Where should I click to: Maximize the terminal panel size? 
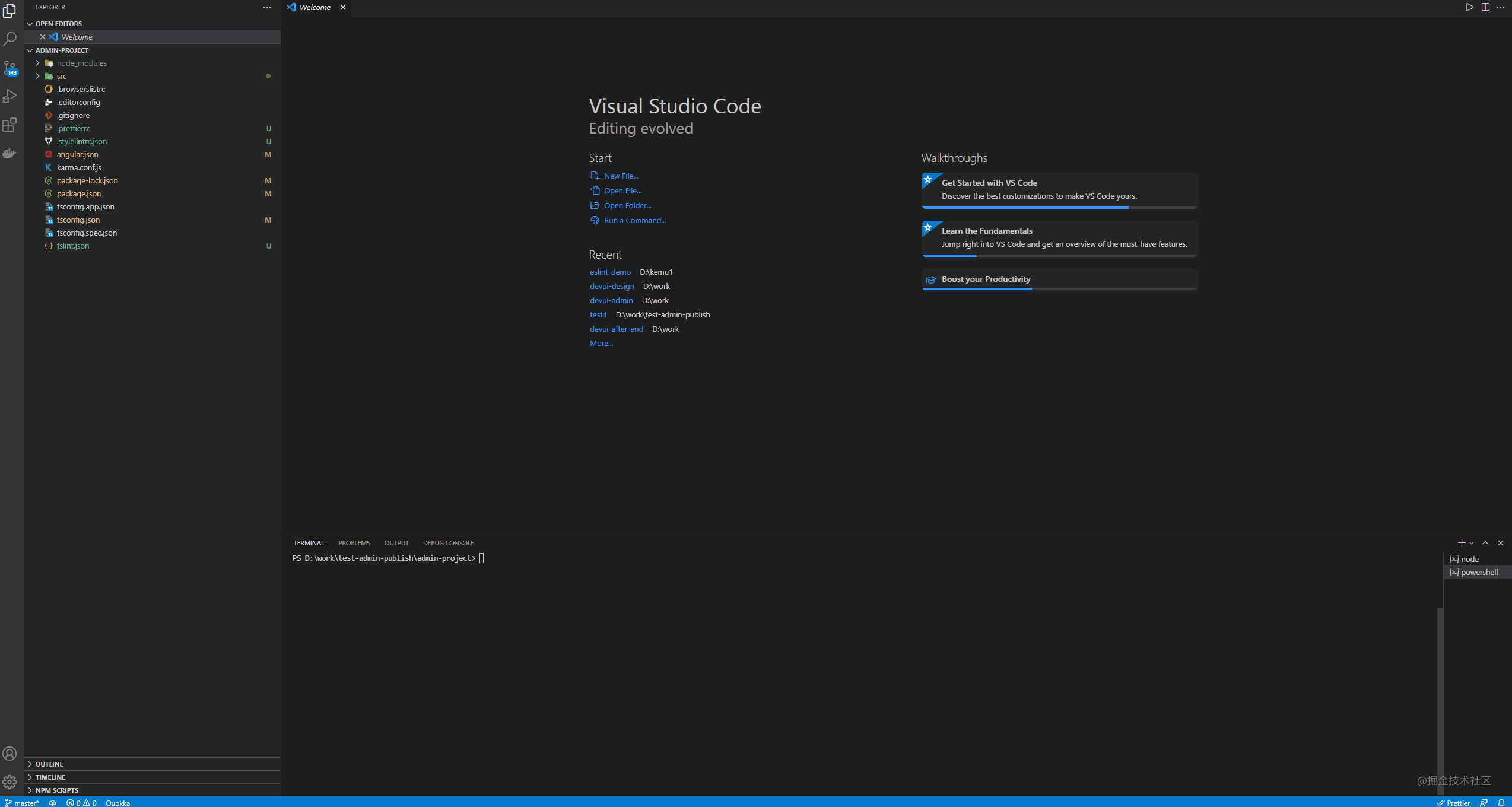[x=1485, y=543]
